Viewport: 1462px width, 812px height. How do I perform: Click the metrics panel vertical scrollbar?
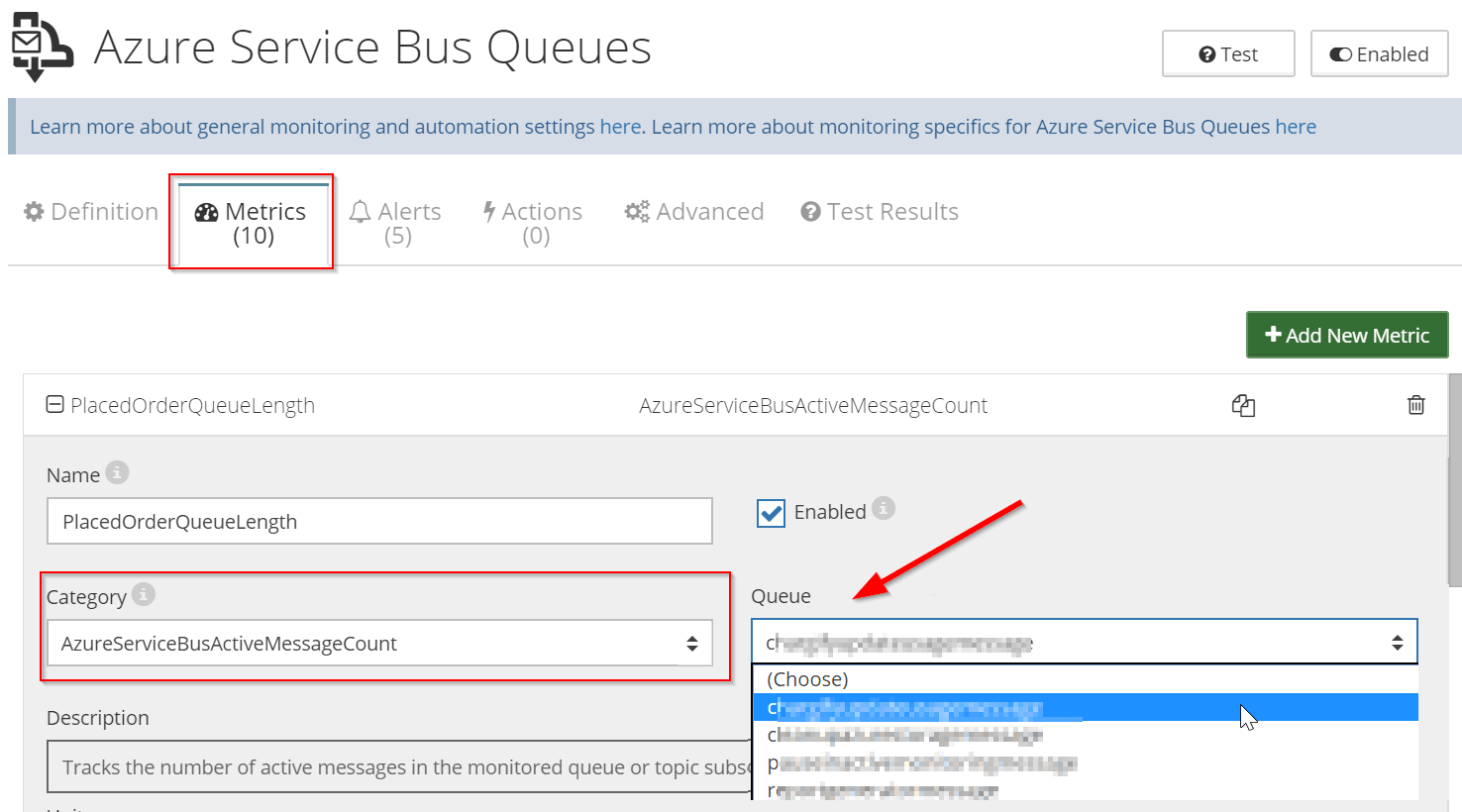point(1454,480)
